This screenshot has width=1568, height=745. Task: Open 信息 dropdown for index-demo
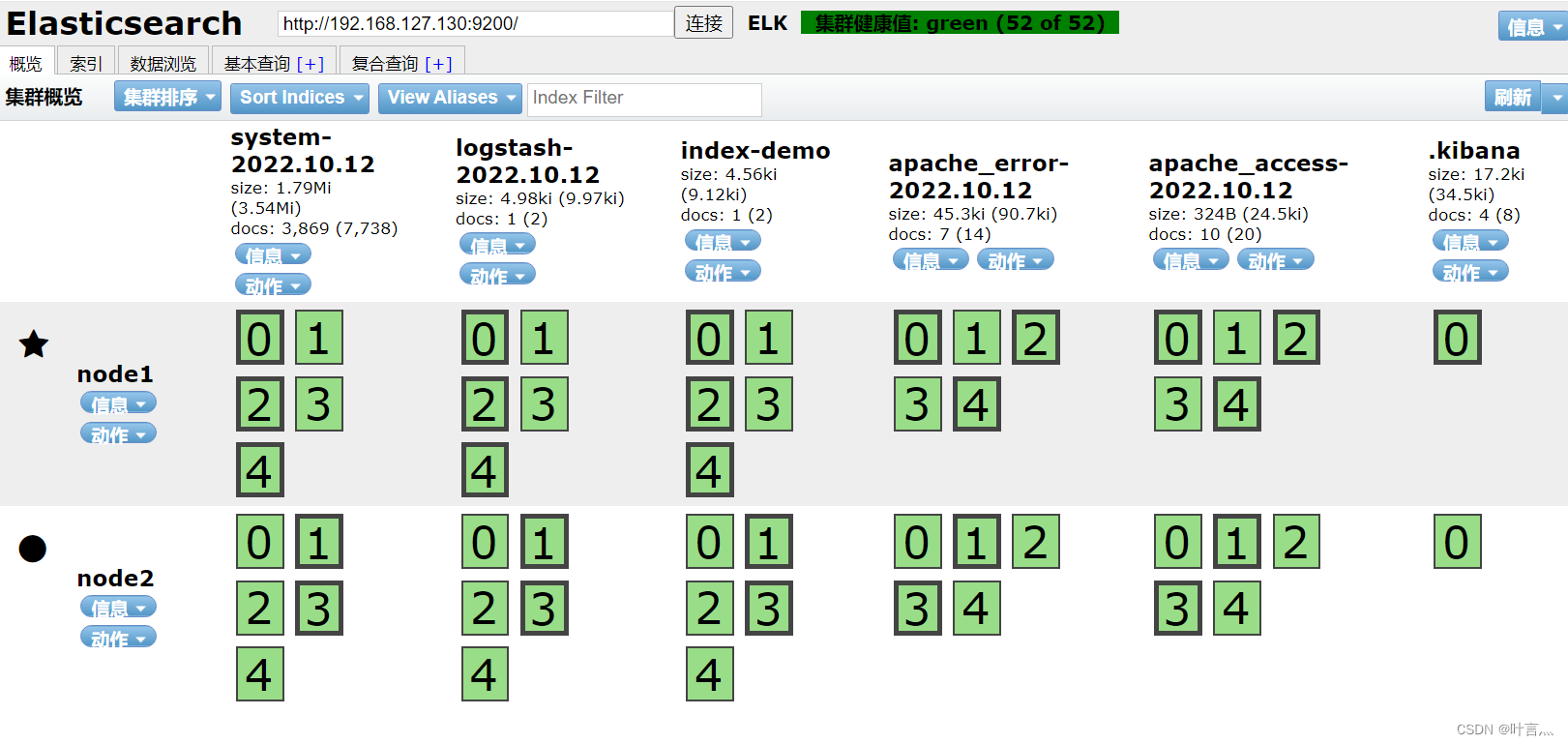pyautogui.click(x=723, y=241)
